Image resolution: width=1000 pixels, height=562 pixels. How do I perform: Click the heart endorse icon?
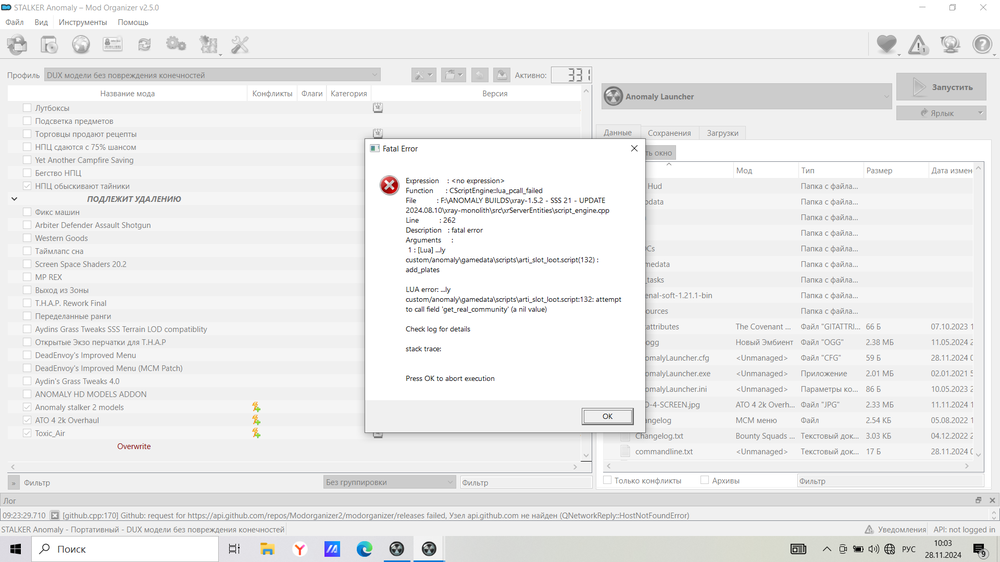[x=886, y=44]
